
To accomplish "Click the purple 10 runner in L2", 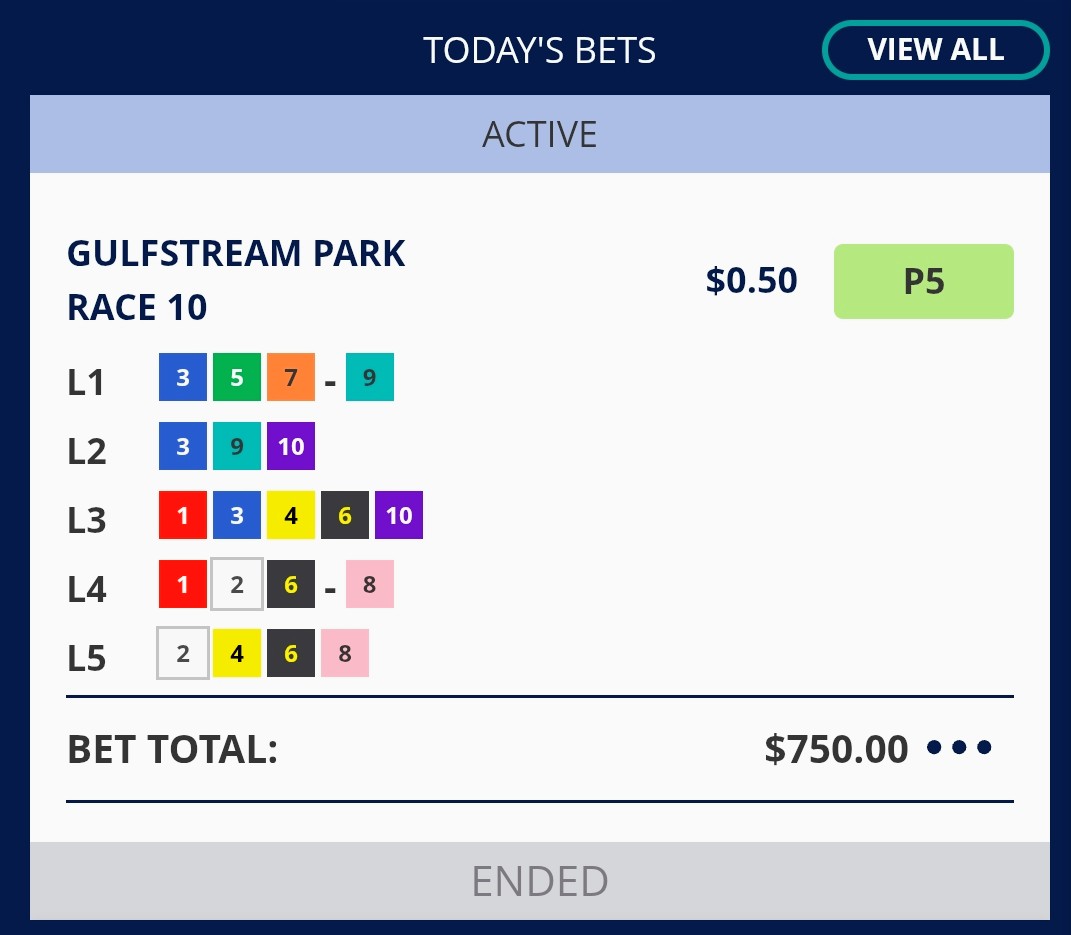I will click(291, 446).
